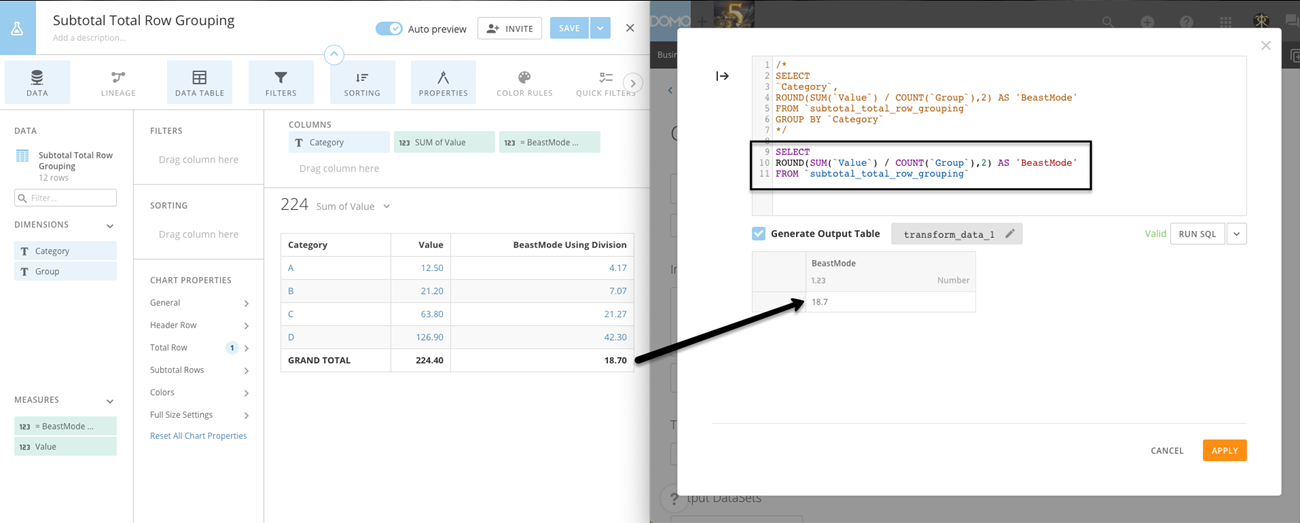The image size is (1300, 523).
Task: Click the toolbar scroll-right arrow
Action: click(632, 83)
